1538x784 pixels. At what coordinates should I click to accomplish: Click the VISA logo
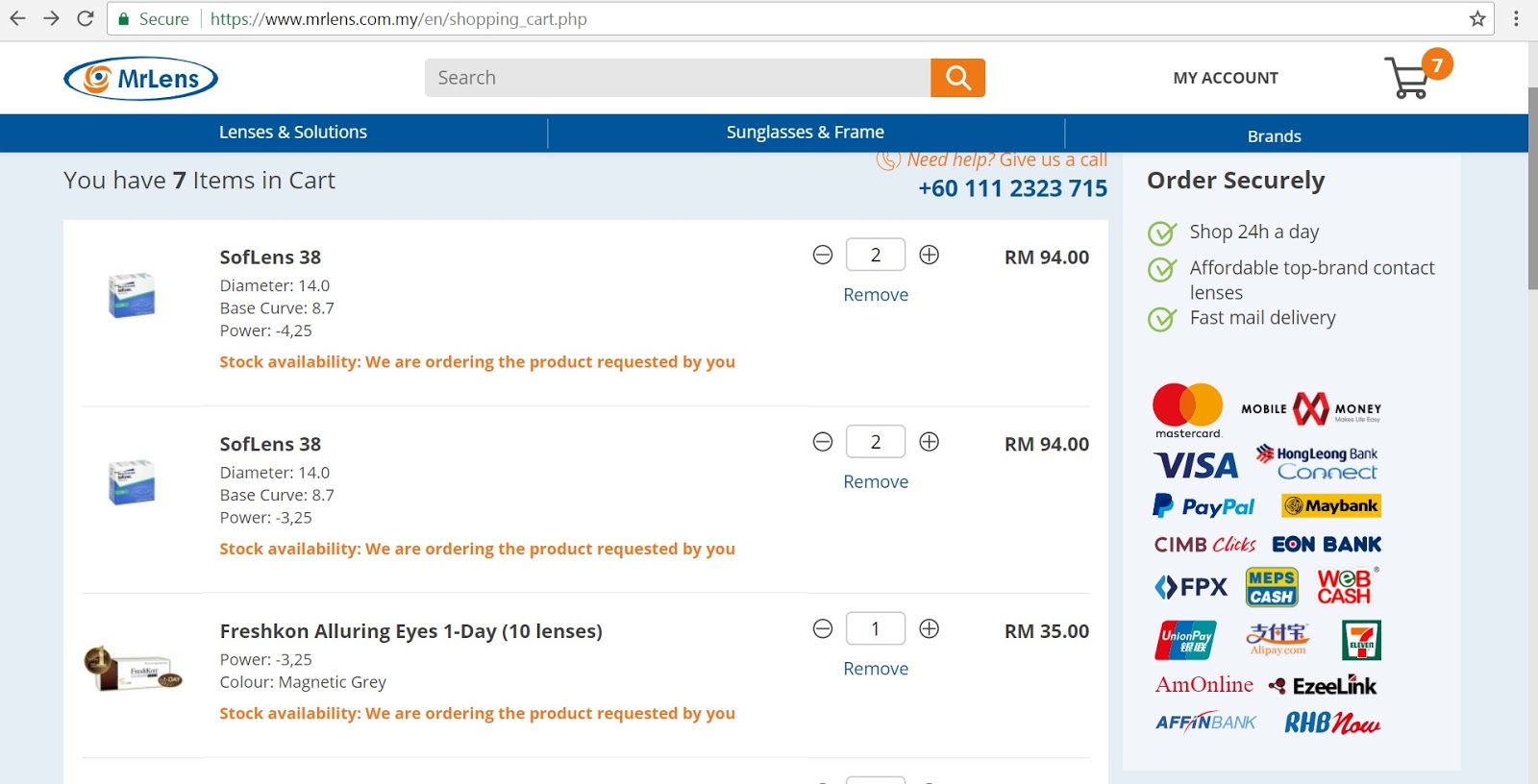pyautogui.click(x=1196, y=466)
